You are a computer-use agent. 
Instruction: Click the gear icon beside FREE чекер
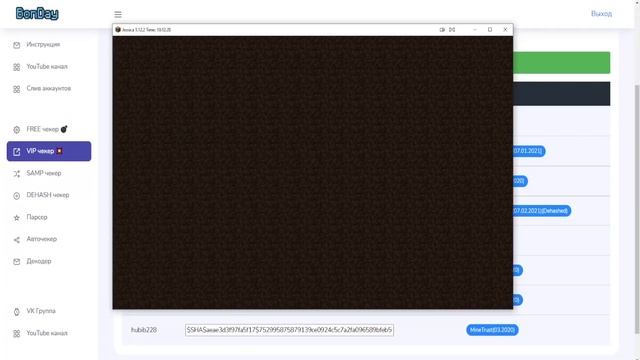[16, 130]
